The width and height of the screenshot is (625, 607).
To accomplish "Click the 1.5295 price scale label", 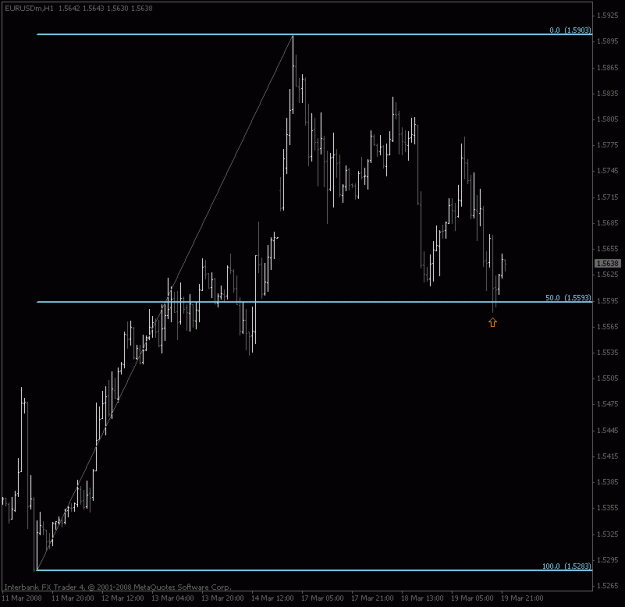I will 608,560.
